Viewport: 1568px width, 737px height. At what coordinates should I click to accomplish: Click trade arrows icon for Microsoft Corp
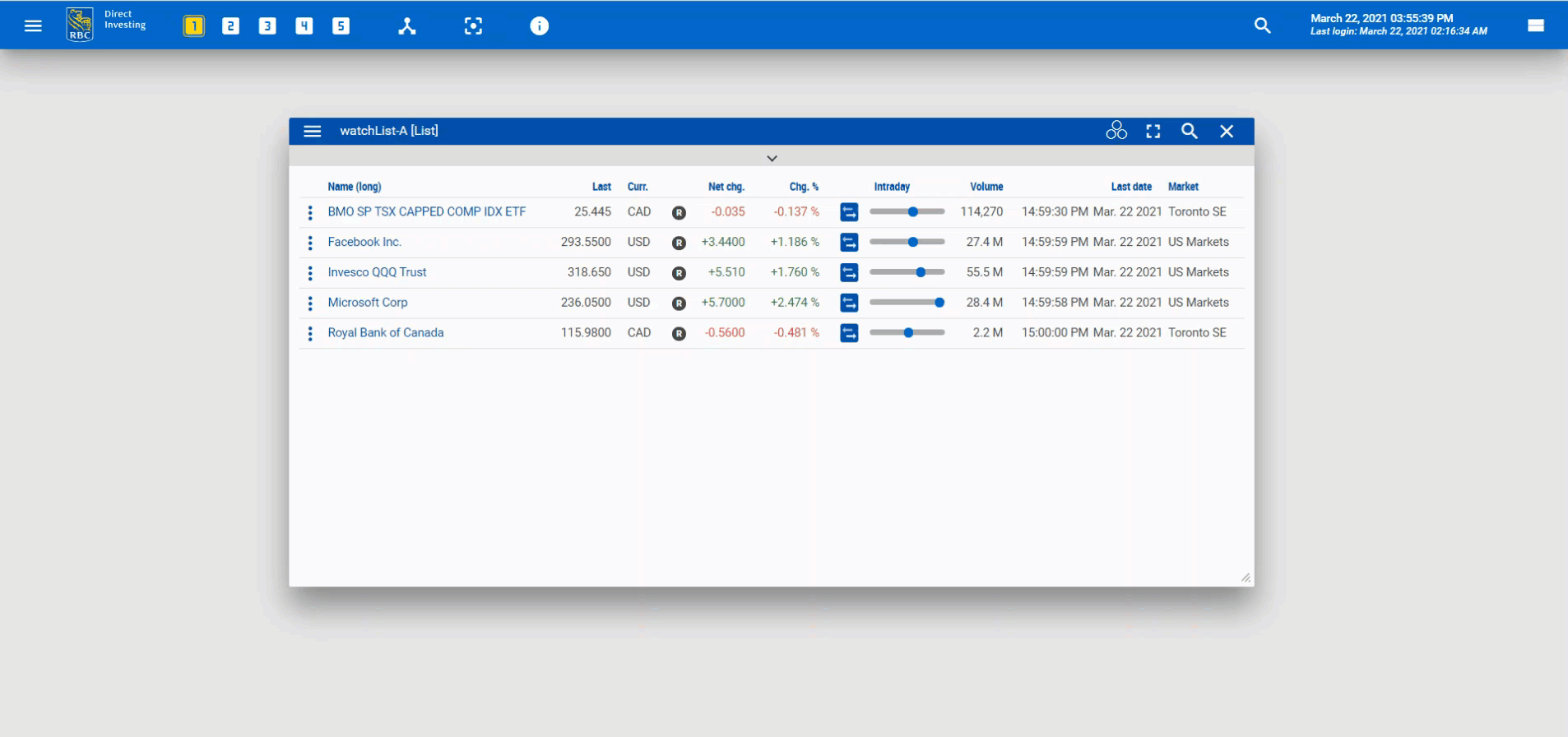849,303
